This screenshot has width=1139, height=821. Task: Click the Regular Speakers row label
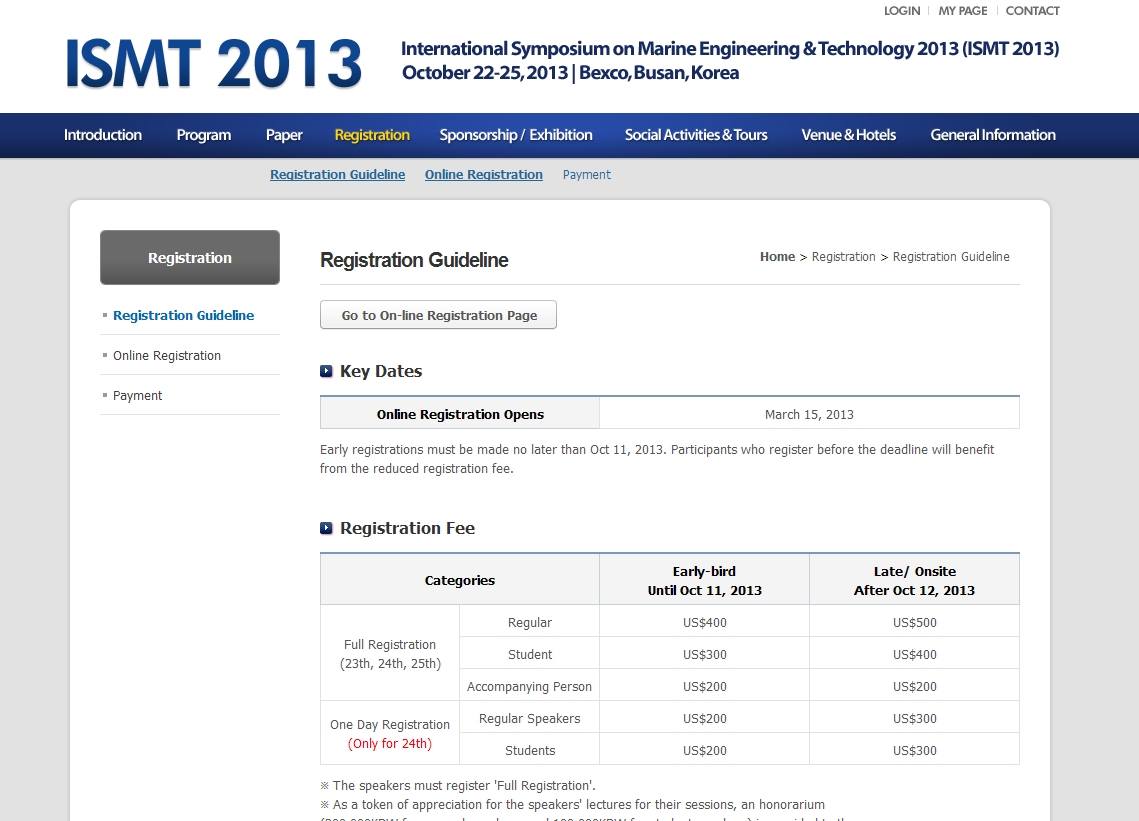[x=530, y=719]
